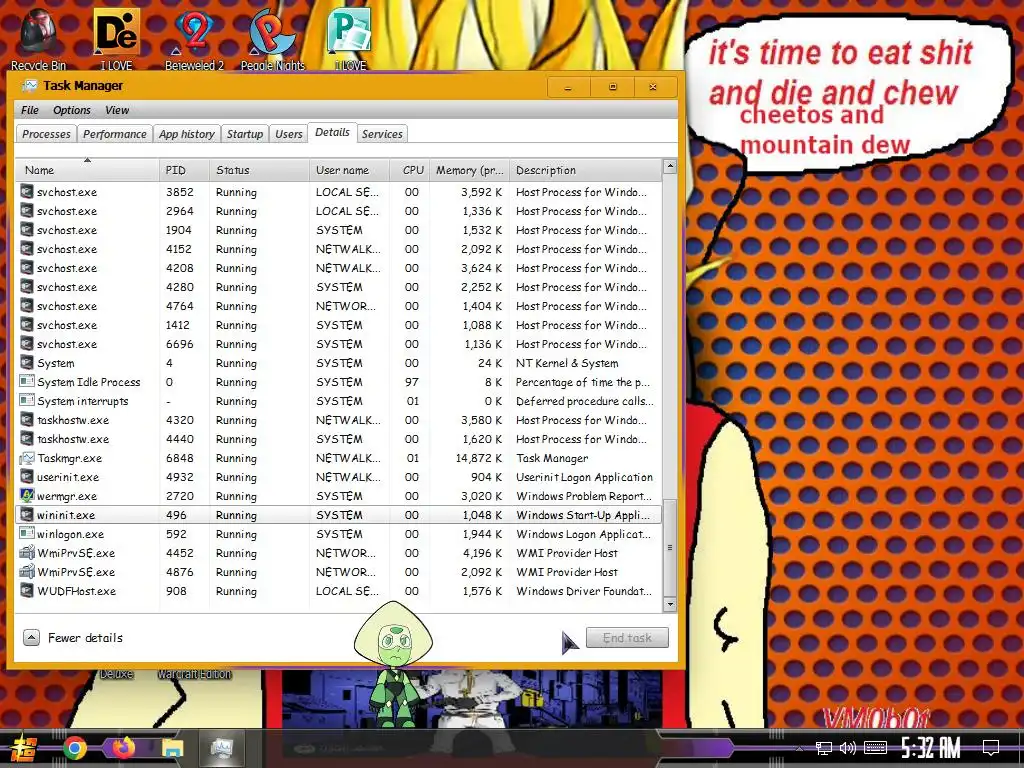Select taskhostw.exe row with PID 4440

338,438
